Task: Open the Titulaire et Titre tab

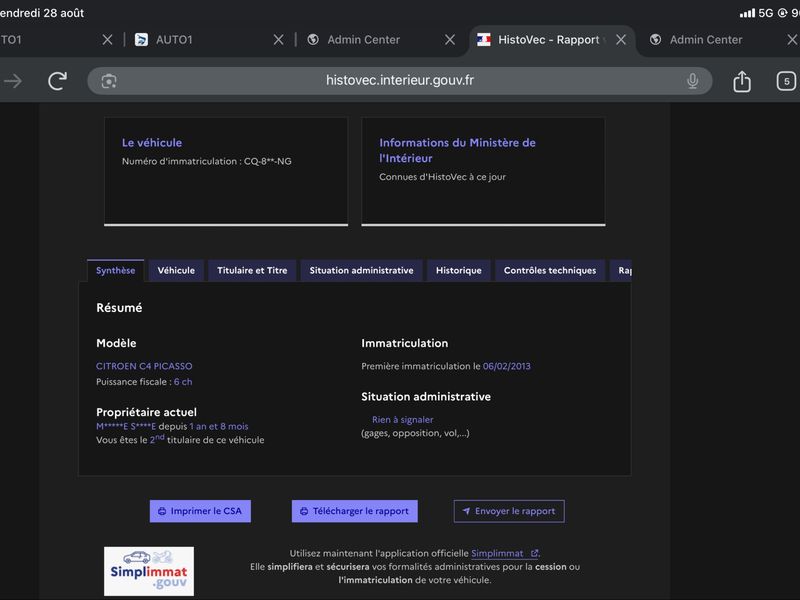Action: pos(252,270)
